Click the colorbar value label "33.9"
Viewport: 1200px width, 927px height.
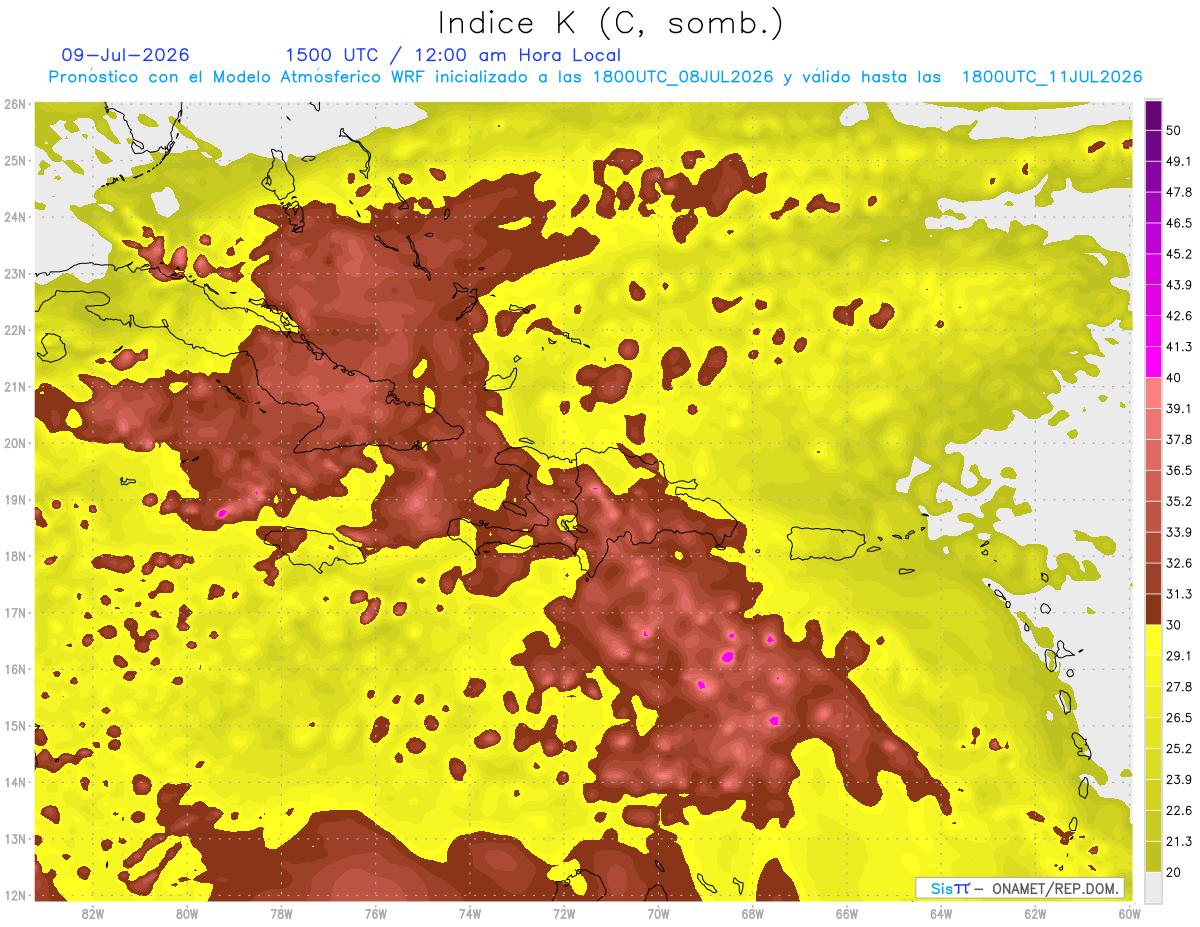[1179, 532]
